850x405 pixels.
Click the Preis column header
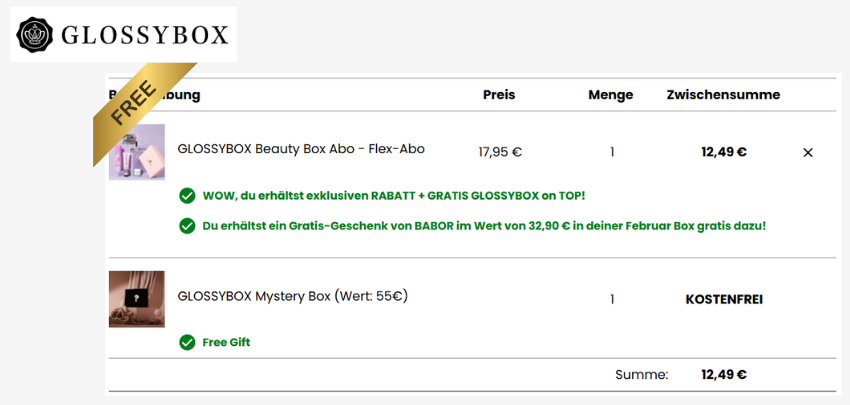point(499,95)
